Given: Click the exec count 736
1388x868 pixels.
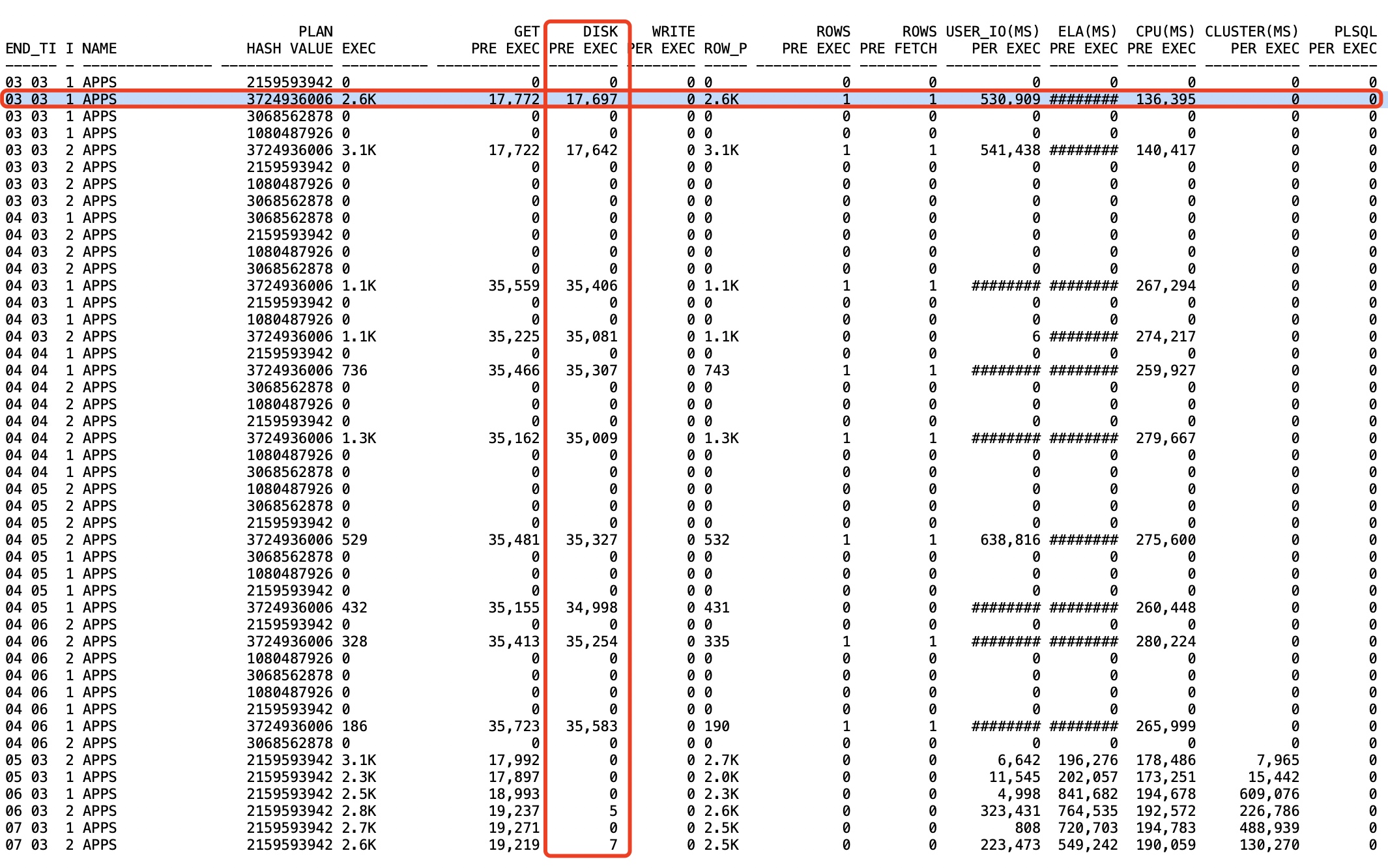Looking at the screenshot, I should [x=354, y=371].
